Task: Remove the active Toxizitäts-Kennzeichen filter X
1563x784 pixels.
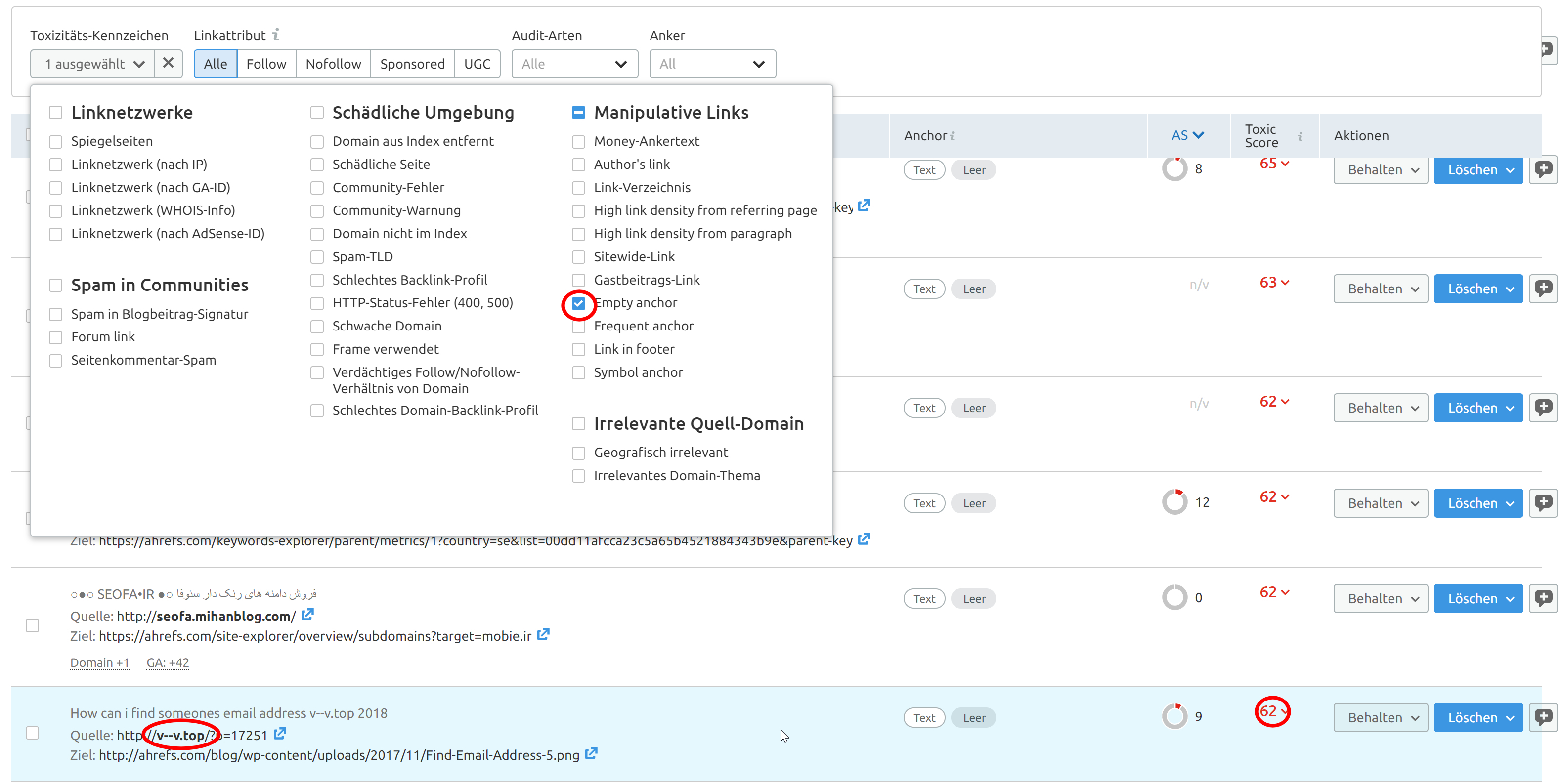Action: click(169, 63)
